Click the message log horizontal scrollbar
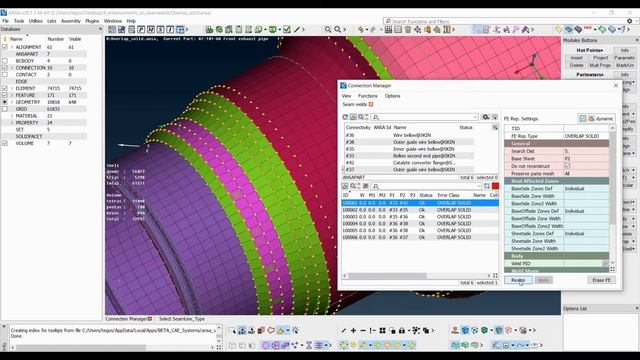The height and width of the screenshot is (360, 640). tap(81, 348)
